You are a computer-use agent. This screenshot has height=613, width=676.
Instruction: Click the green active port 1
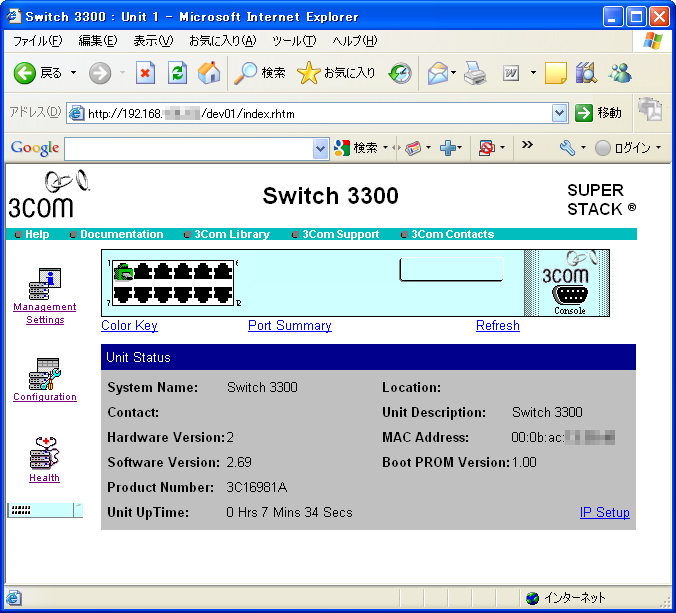point(123,272)
